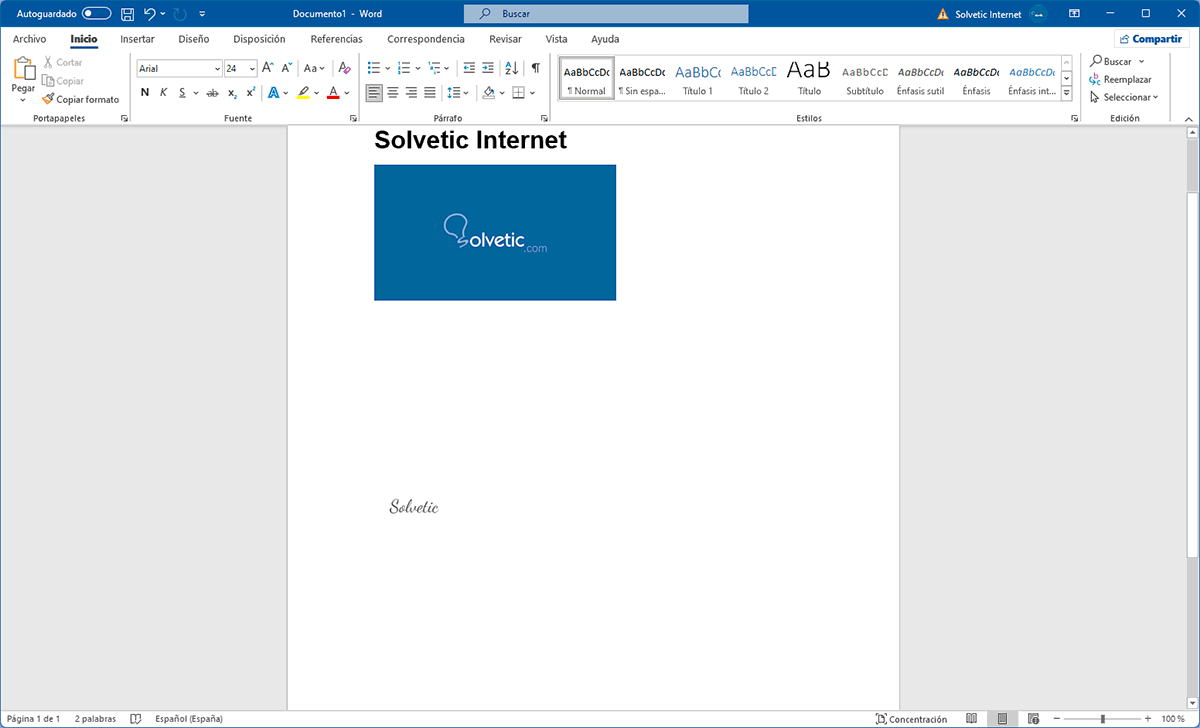Switch to Insertar tab
The height and width of the screenshot is (728, 1200).
137,39
